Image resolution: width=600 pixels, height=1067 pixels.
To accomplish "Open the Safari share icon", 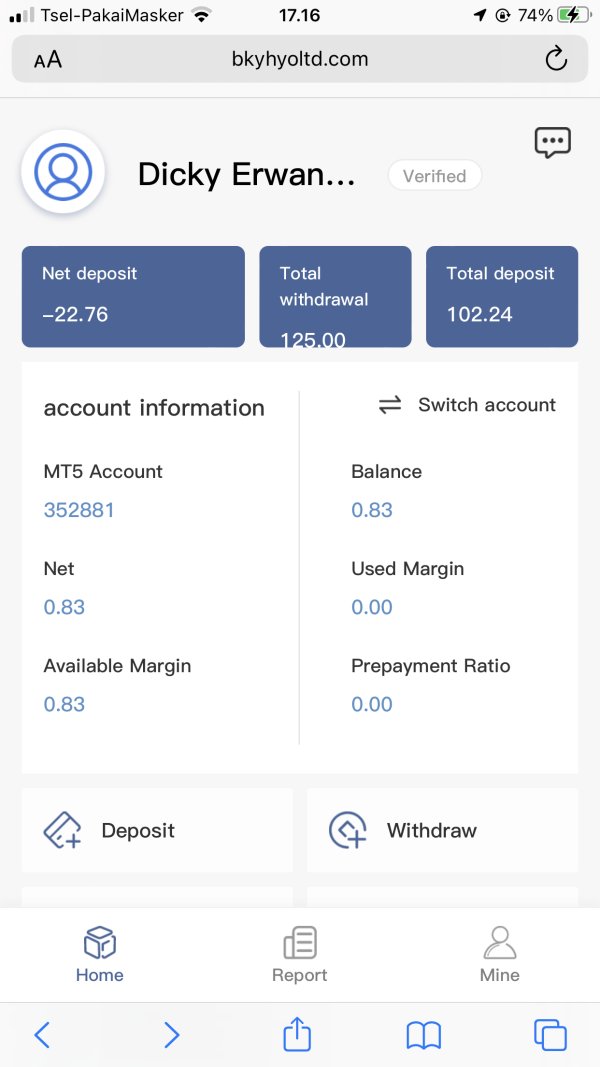I will point(297,1034).
